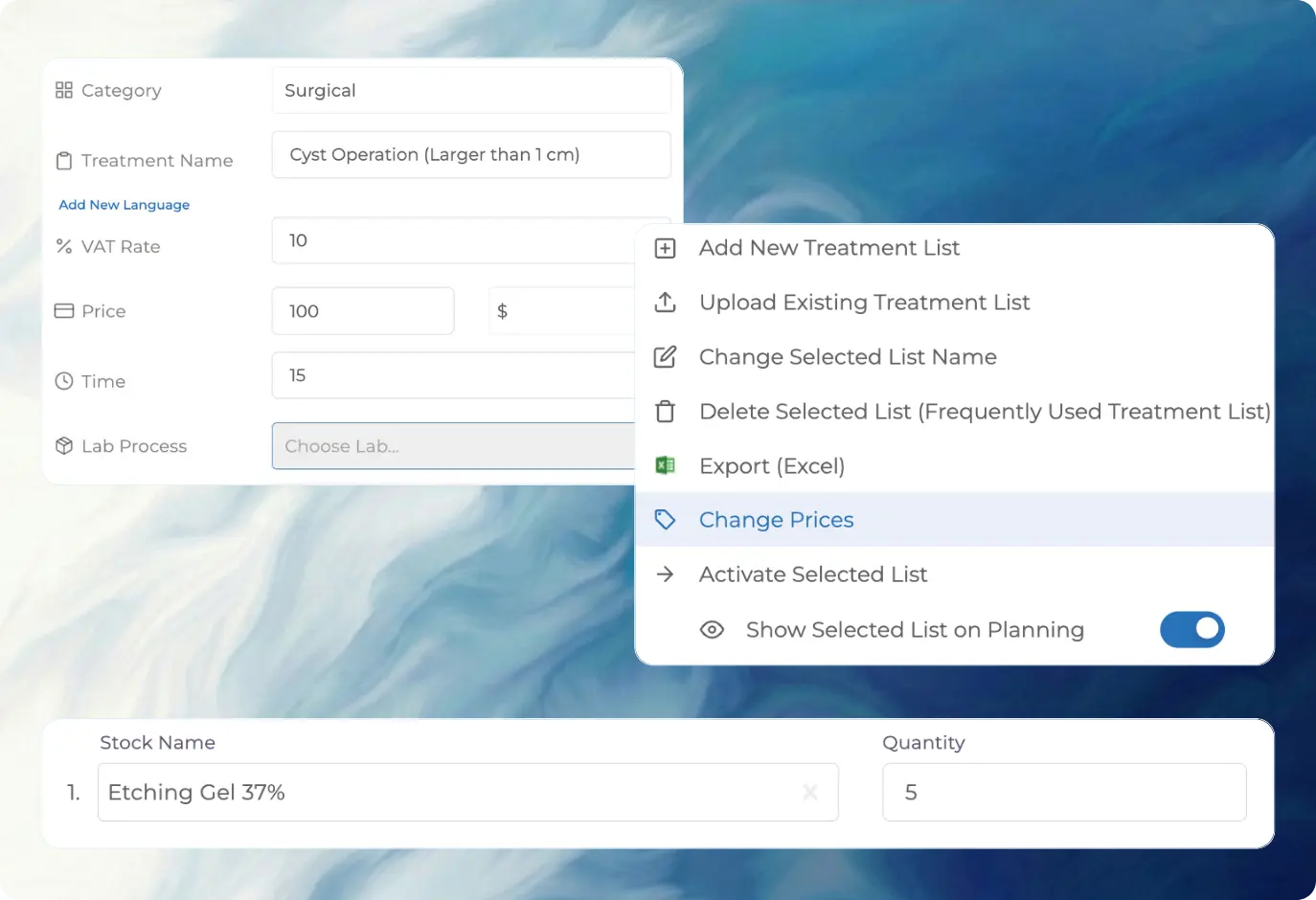Click the pencil icon for Change Selected List Name

(666, 356)
